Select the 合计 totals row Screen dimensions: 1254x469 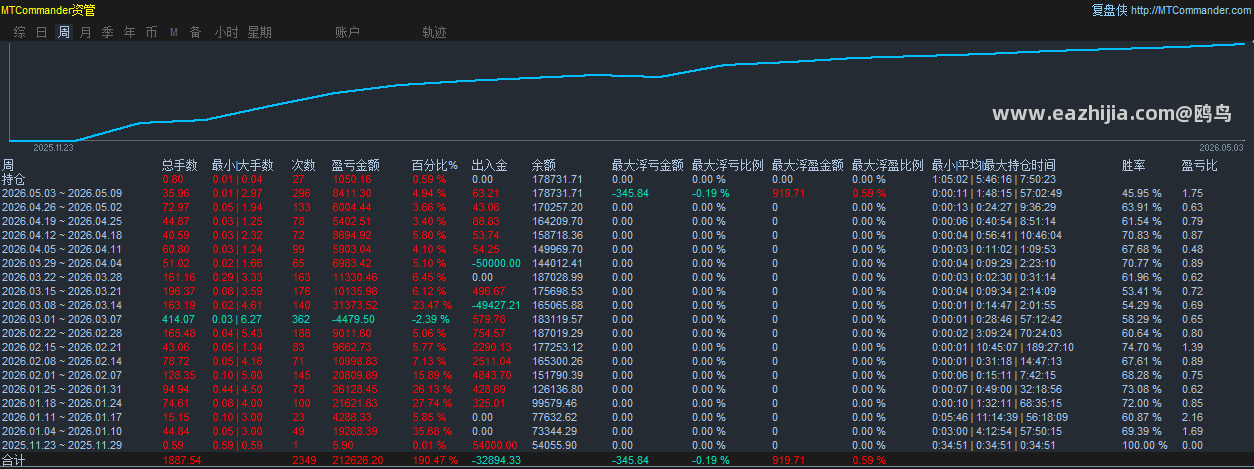point(627,460)
